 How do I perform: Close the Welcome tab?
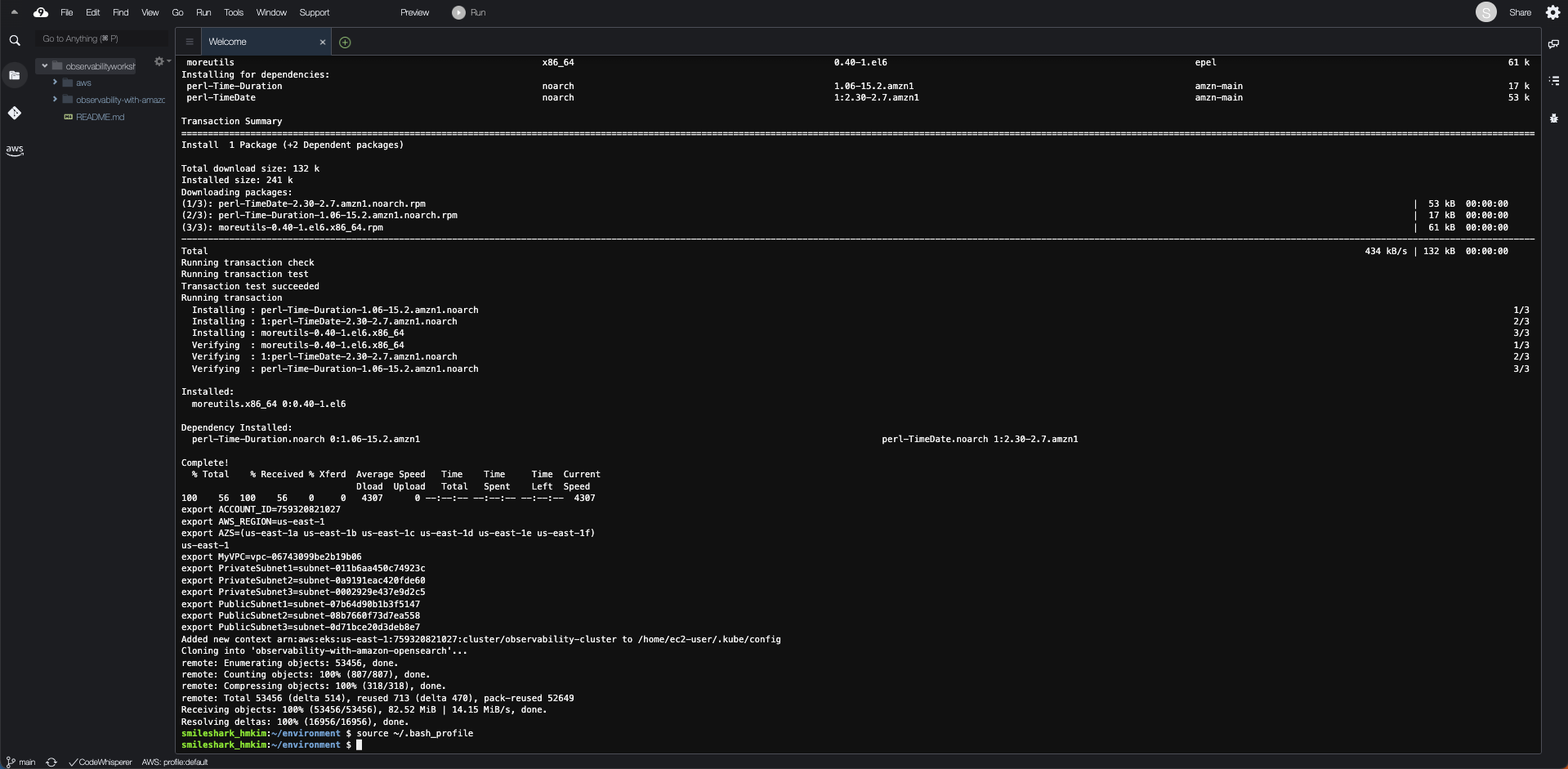click(x=322, y=42)
